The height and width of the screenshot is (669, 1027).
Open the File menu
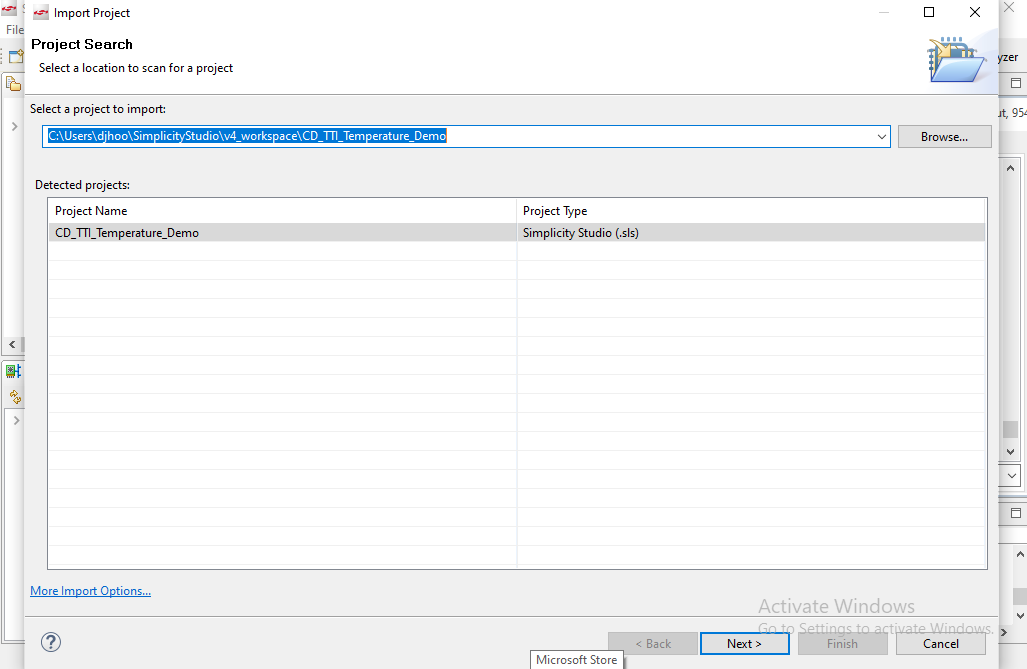click(15, 29)
